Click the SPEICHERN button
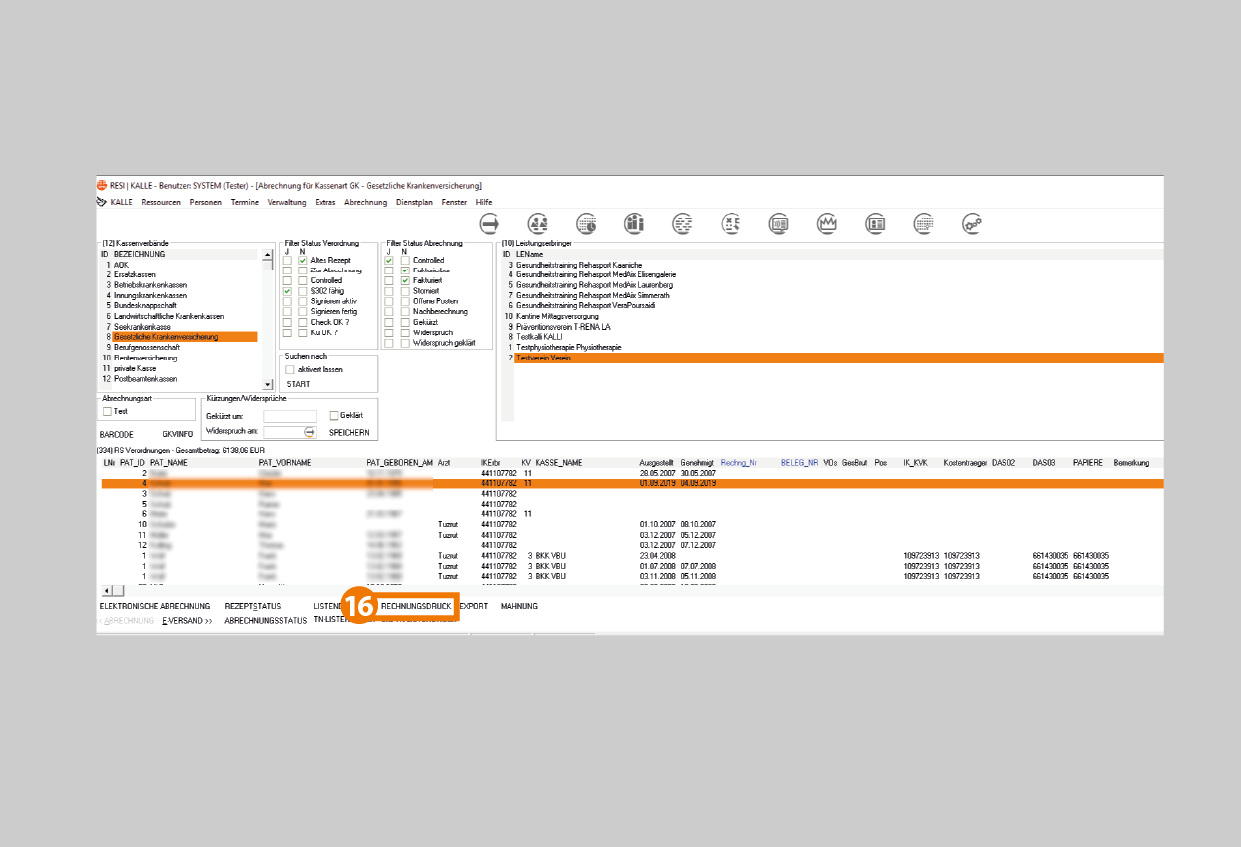This screenshot has height=847, width=1241. coord(349,433)
